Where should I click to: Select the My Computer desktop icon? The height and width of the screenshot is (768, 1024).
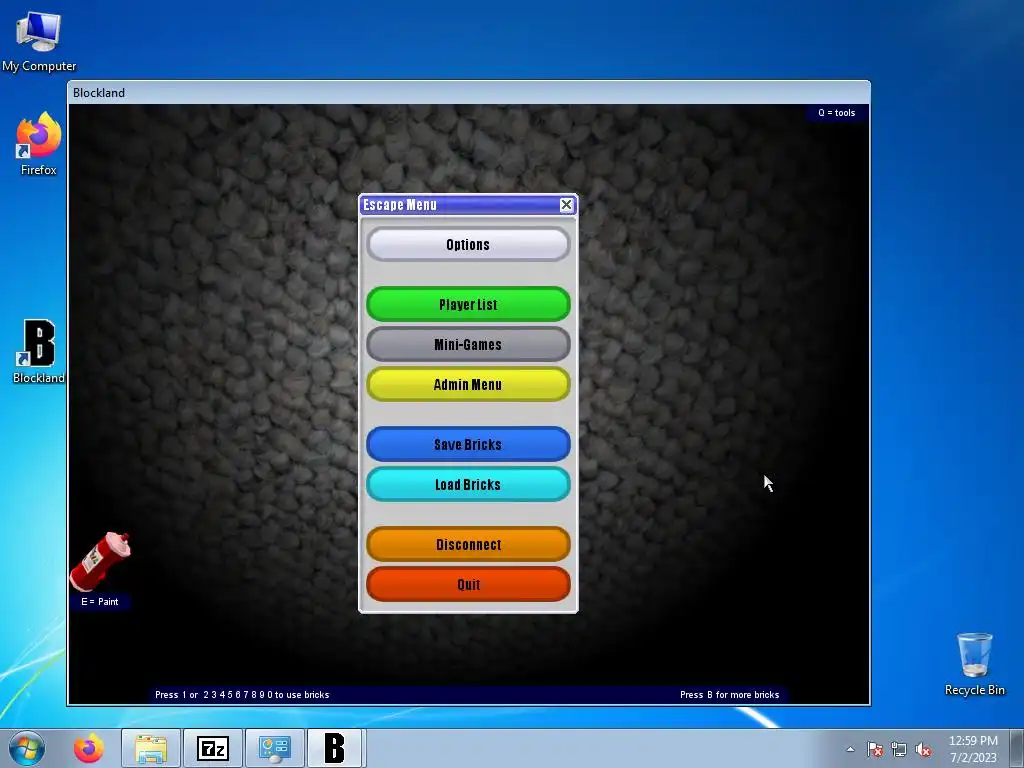point(39,42)
